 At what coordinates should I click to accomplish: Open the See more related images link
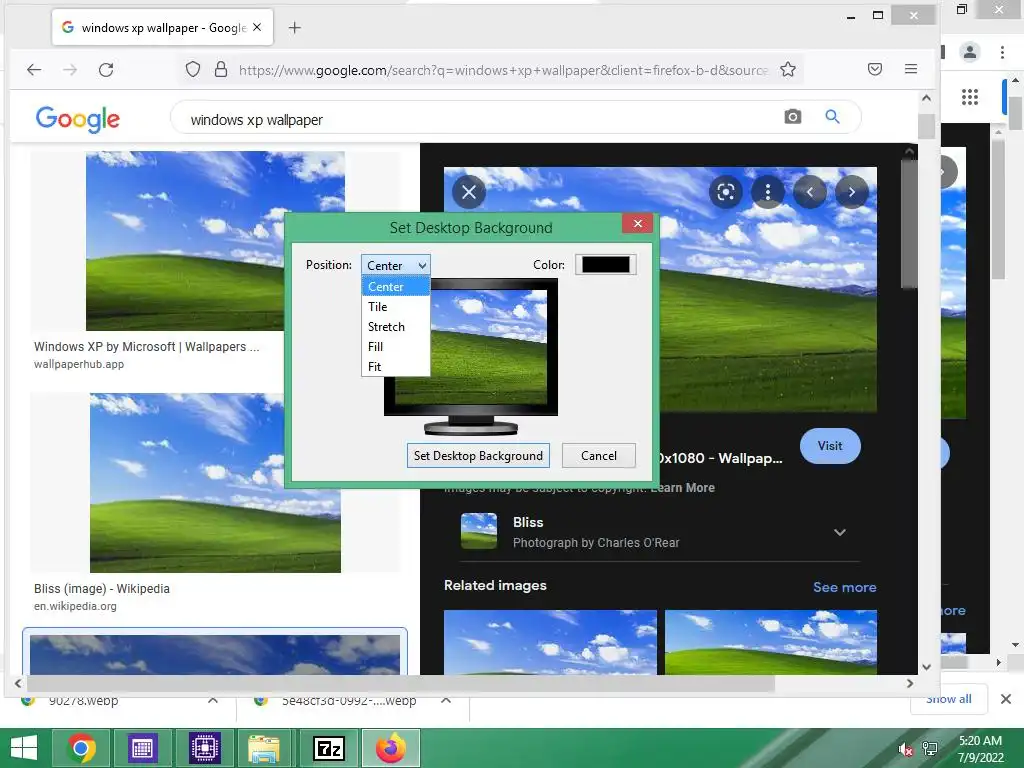pyautogui.click(x=844, y=587)
